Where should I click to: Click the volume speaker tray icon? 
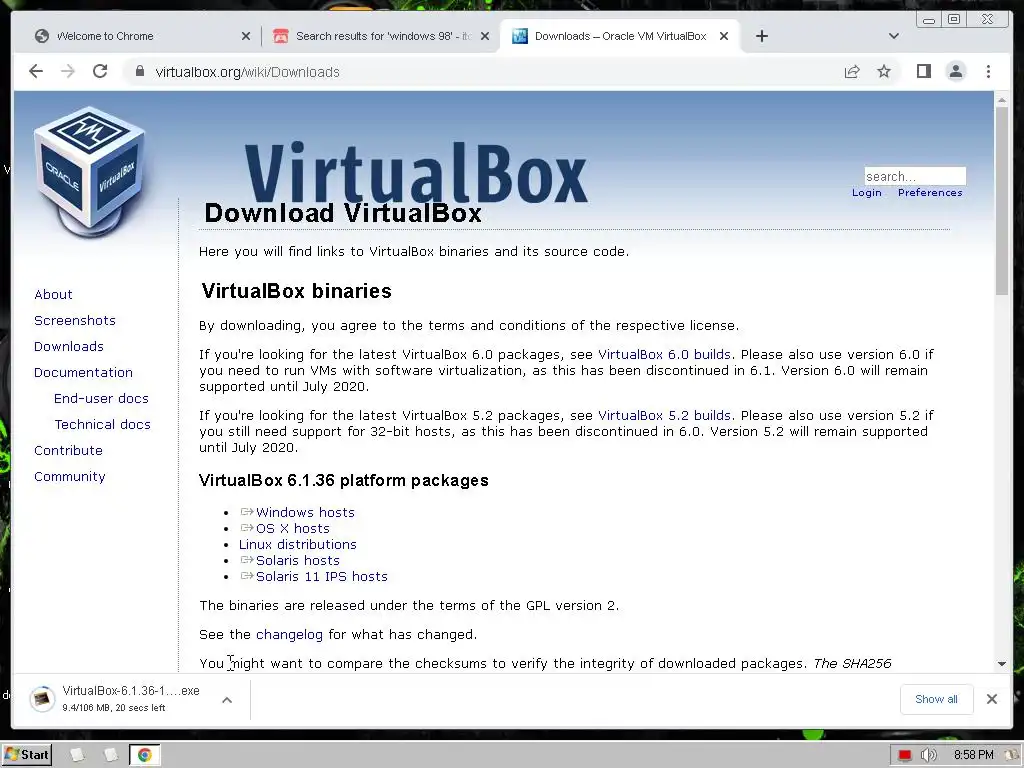pyautogui.click(x=928, y=756)
